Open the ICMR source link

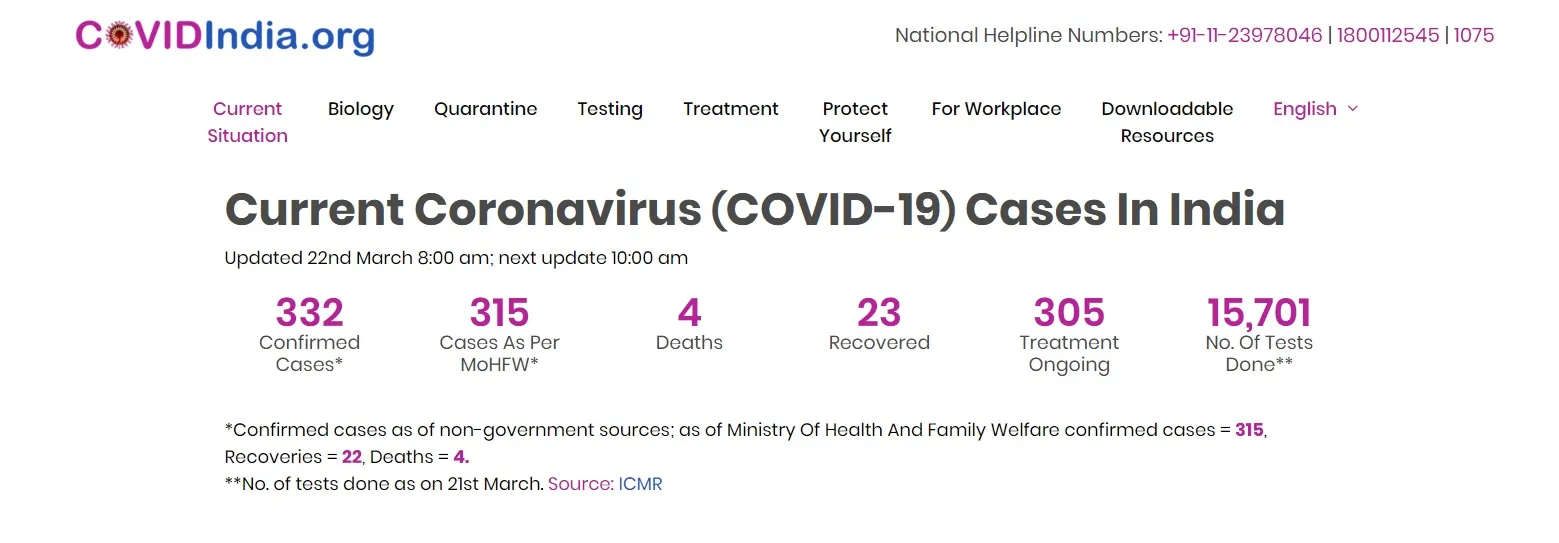coord(640,484)
